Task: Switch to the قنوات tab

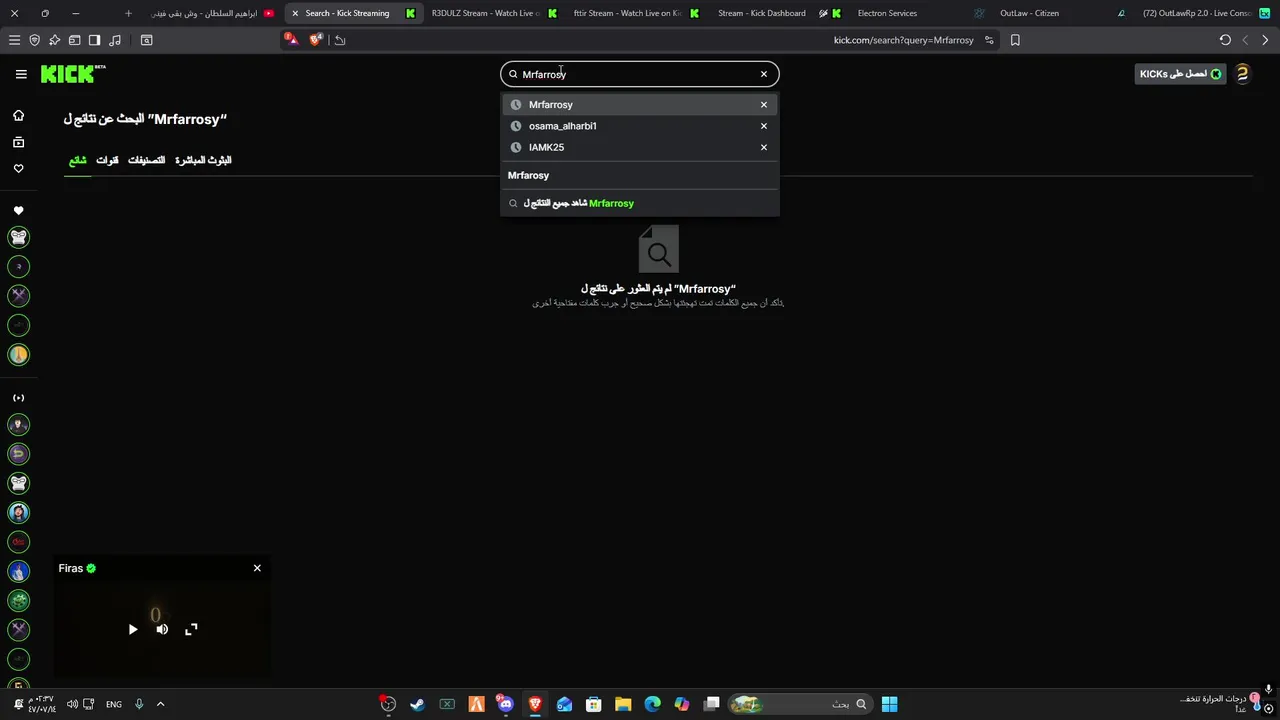Action: [x=107, y=160]
